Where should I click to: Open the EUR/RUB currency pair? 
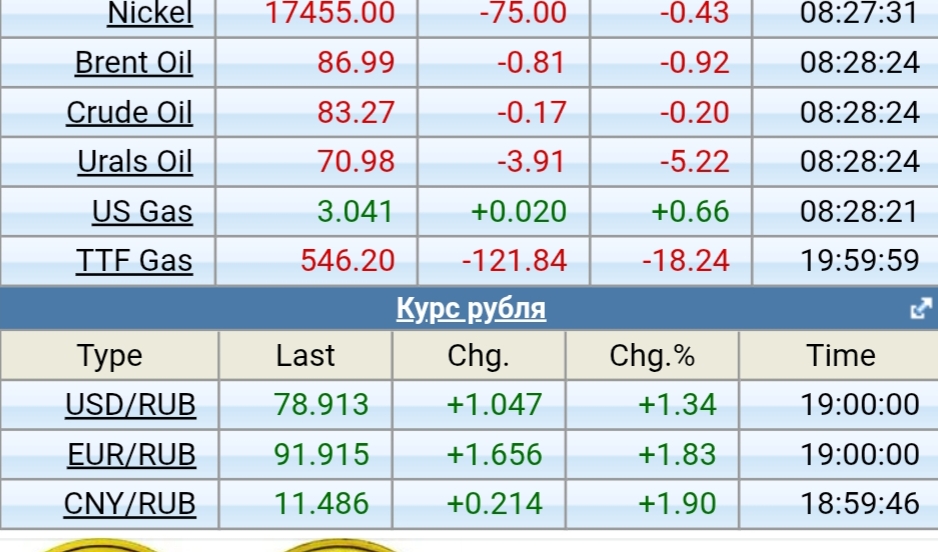click(131, 455)
